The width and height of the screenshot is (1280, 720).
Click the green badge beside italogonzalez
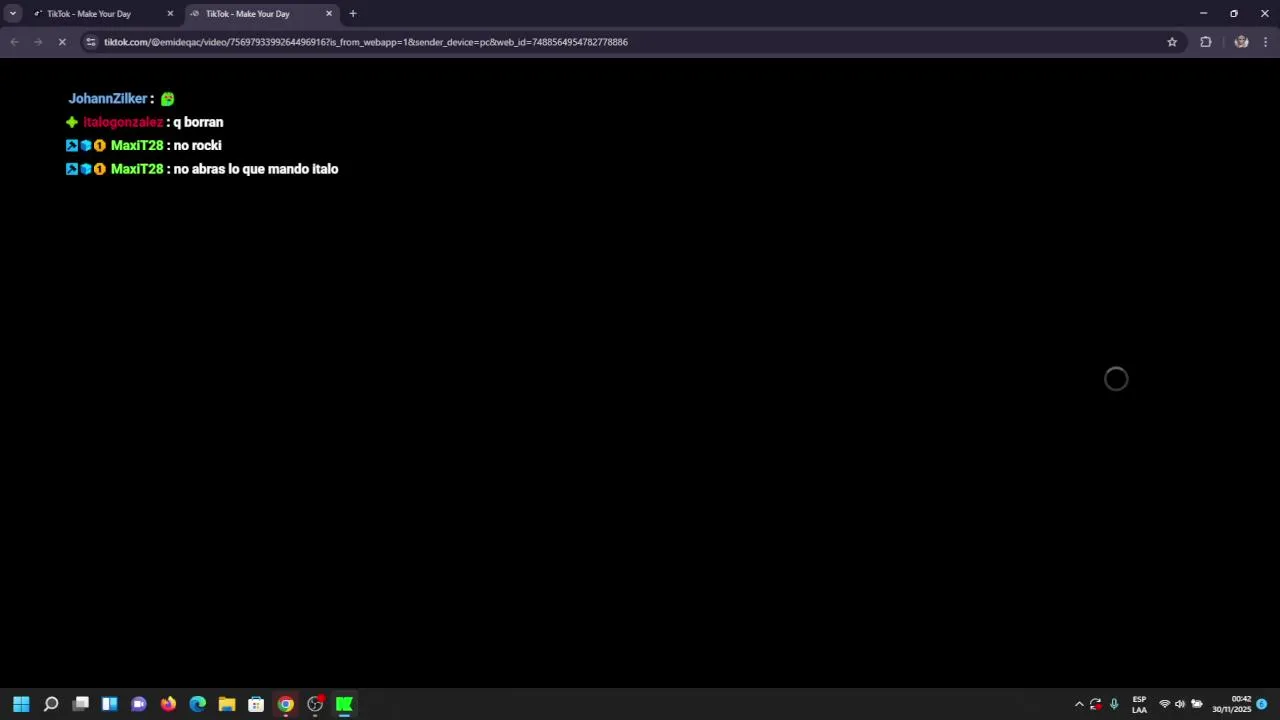(72, 122)
